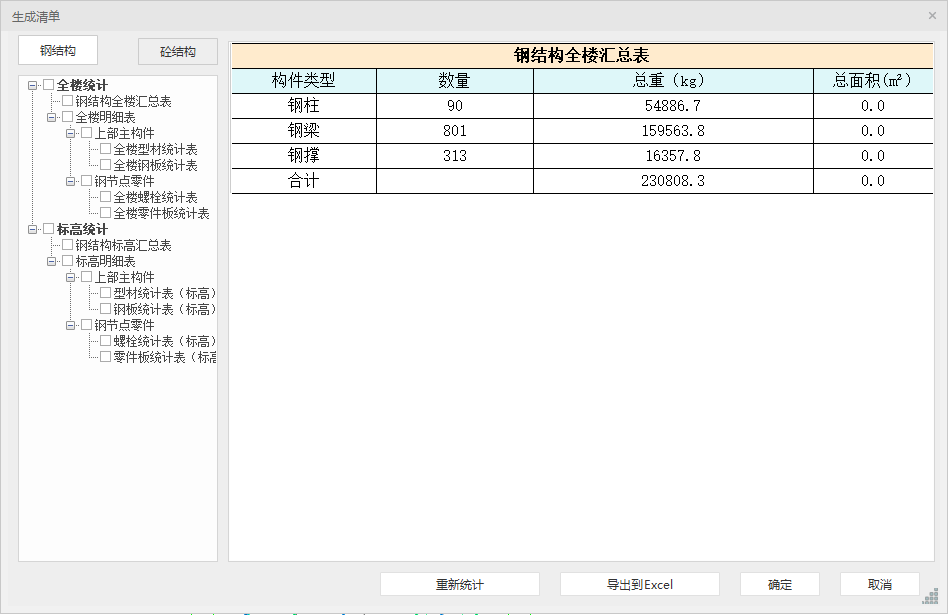
Task: Collapse the 标高明细表 tree node
Action: (52, 261)
